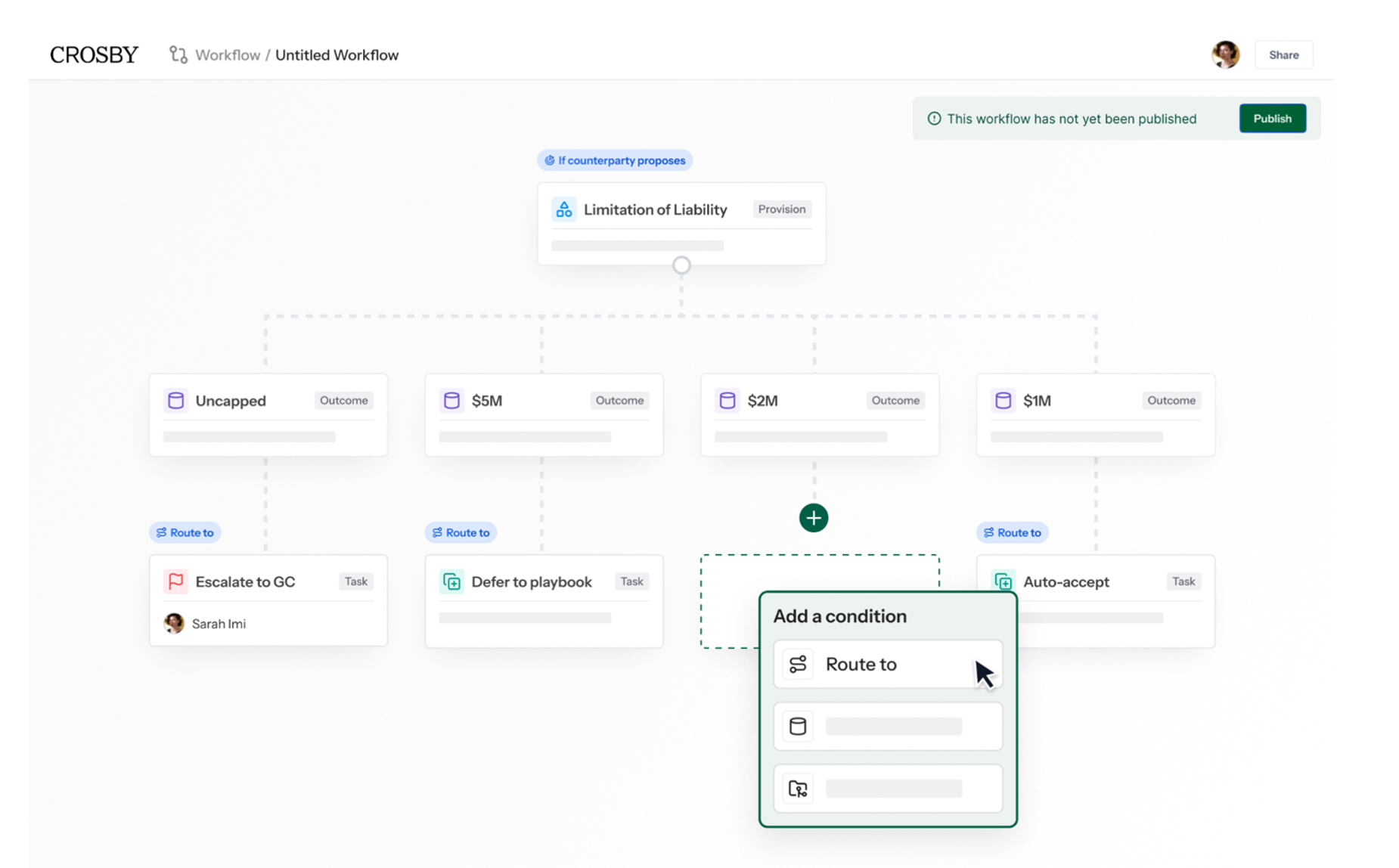Click the $1M outcome cylinder icon

coord(1003,401)
